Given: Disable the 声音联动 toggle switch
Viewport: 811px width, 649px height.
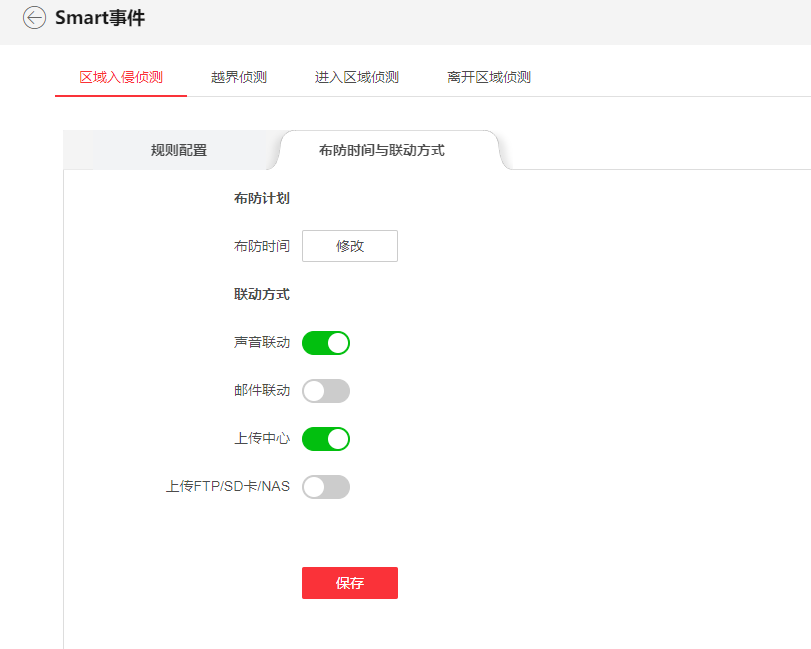Looking at the screenshot, I should coord(326,343).
